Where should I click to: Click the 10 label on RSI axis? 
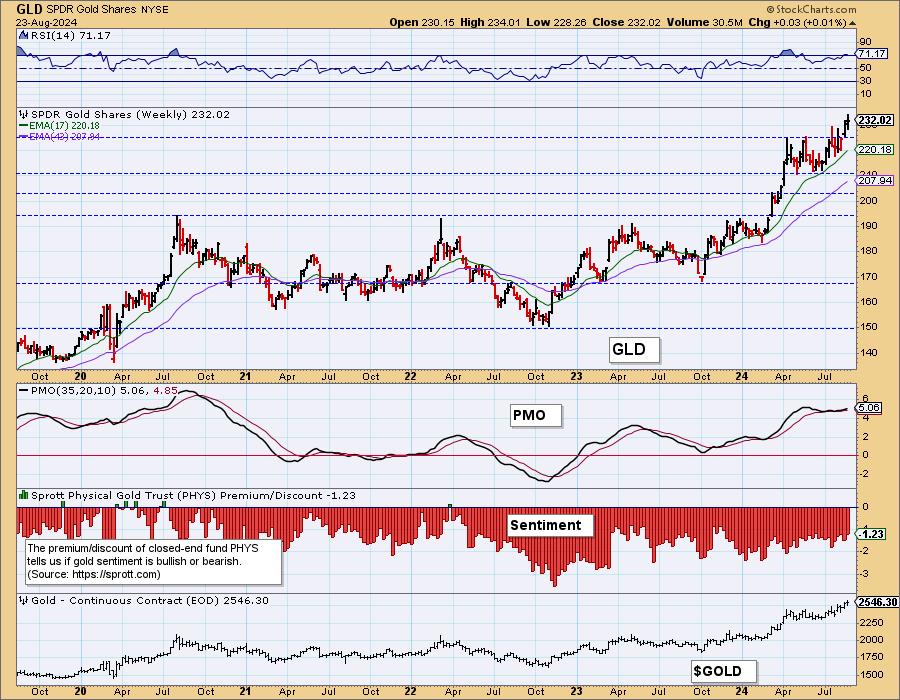(866, 94)
